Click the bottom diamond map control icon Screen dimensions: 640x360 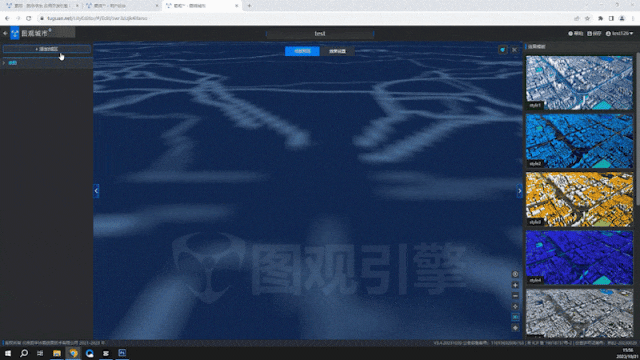tap(515, 328)
